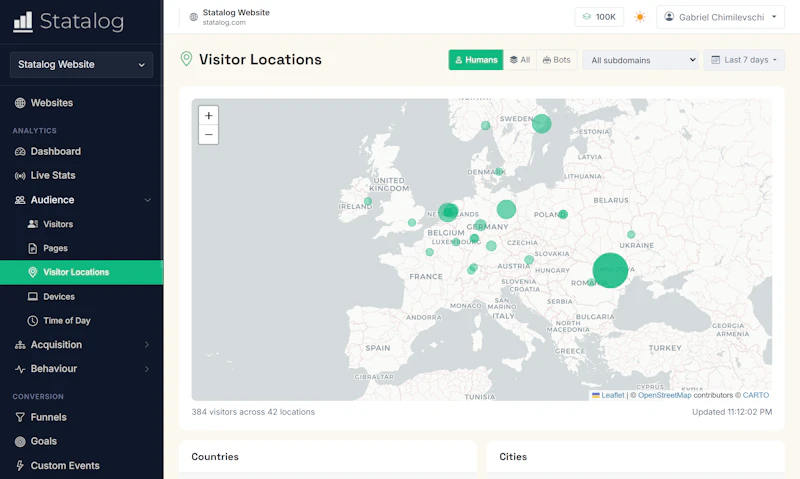This screenshot has width=800, height=479.
Task: Open the CARTO link
Action: 756,395
